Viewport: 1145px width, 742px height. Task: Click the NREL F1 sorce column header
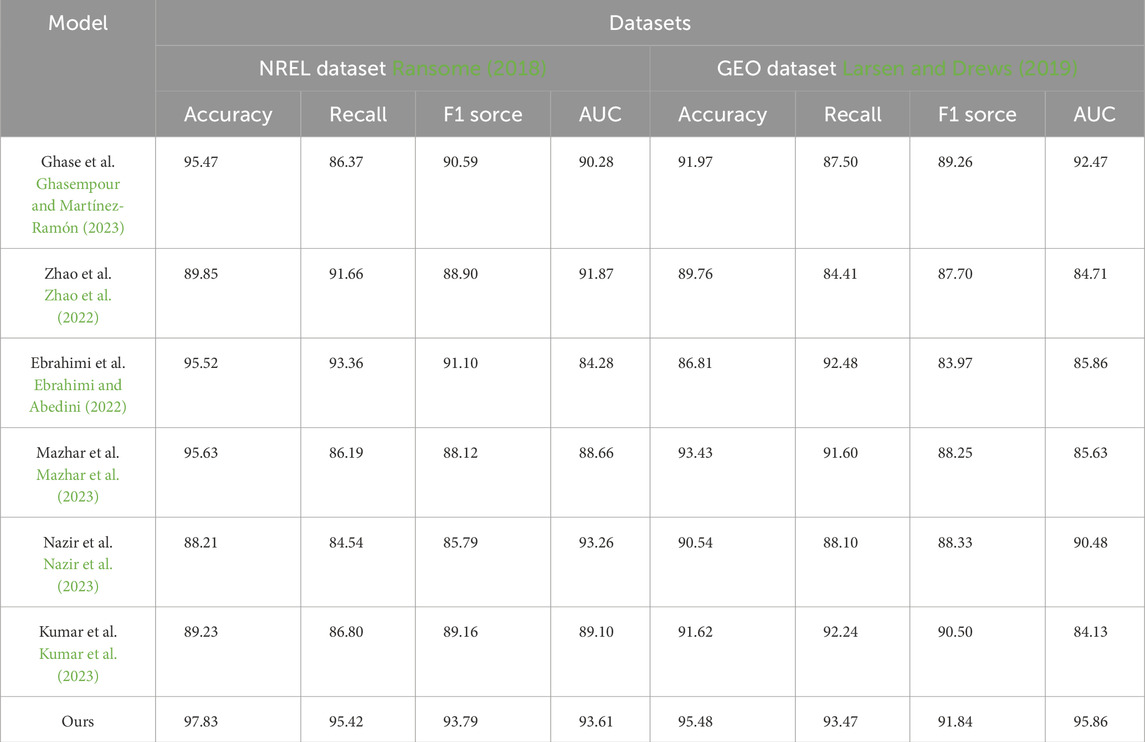point(483,115)
